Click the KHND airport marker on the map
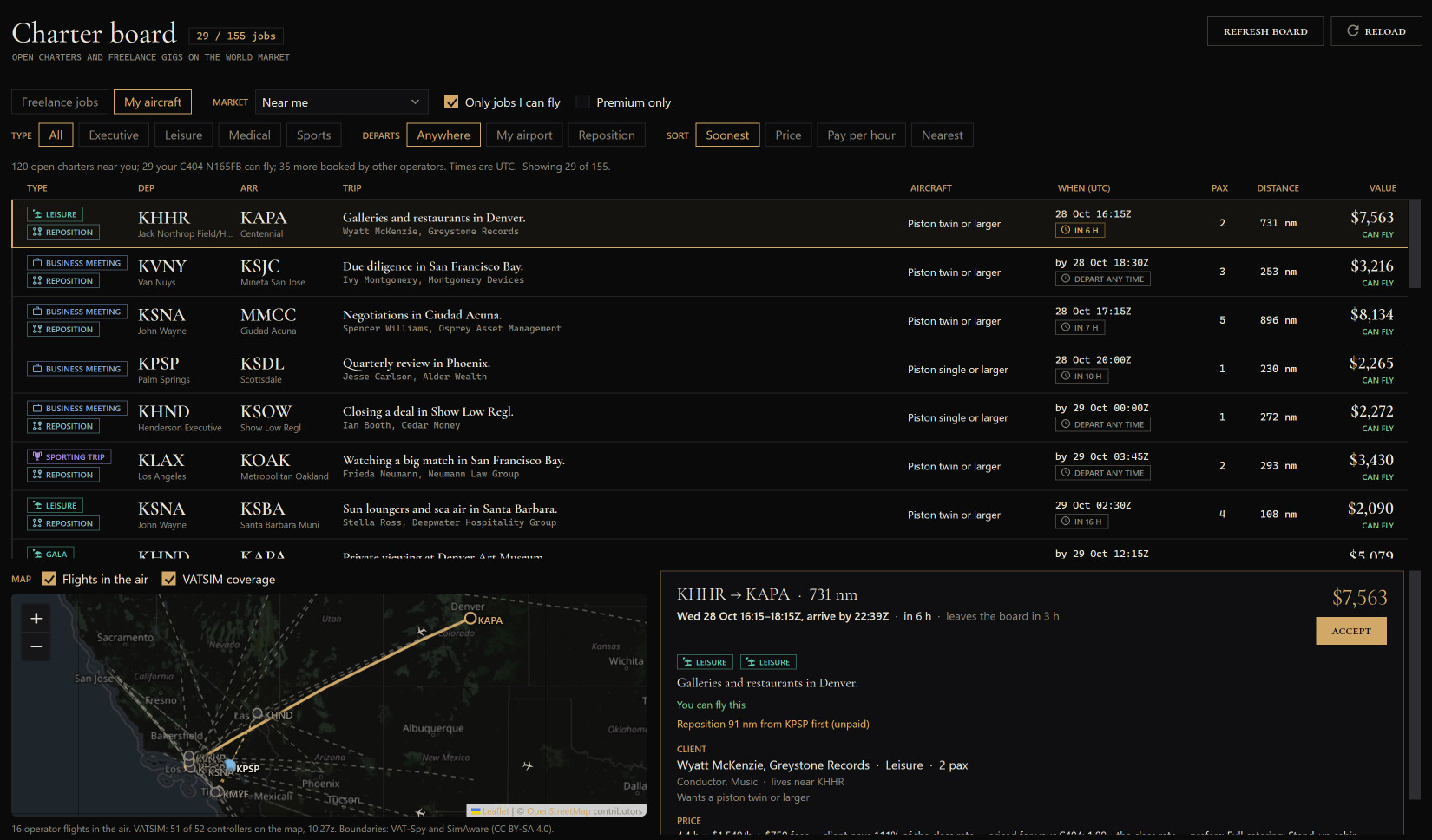This screenshot has height=840, width=1432. click(x=257, y=713)
